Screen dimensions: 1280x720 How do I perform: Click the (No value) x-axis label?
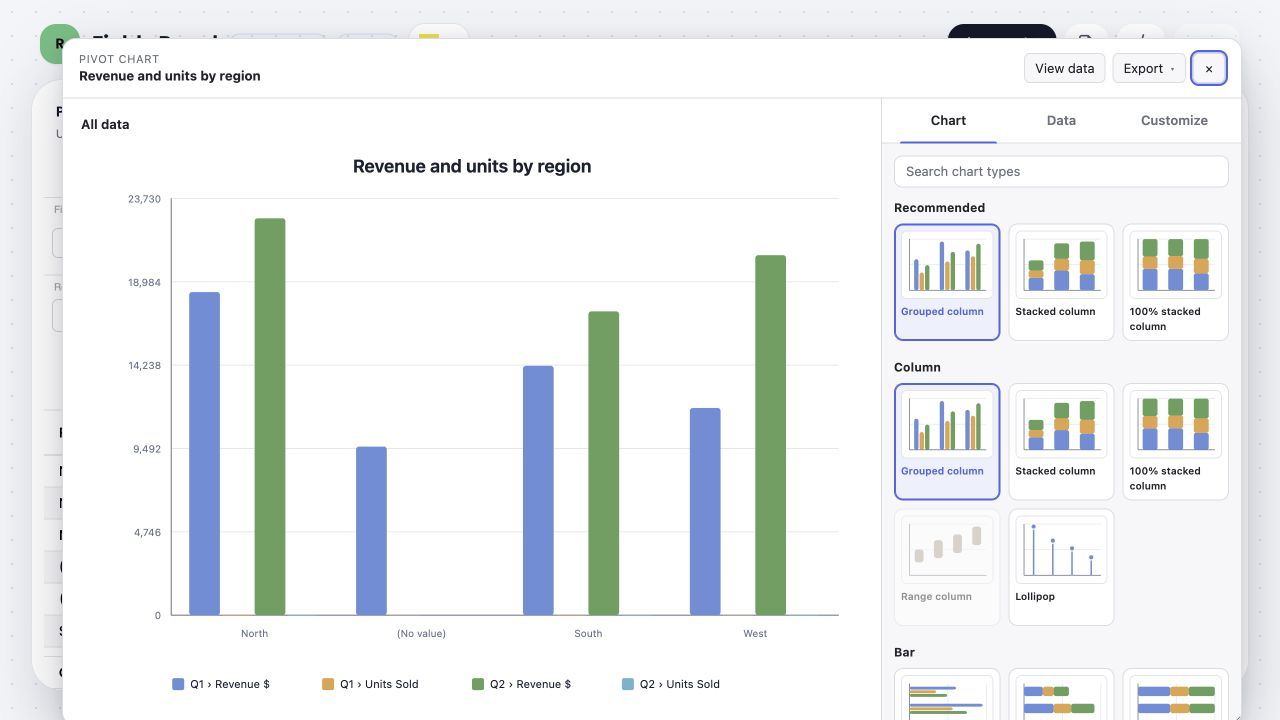pos(421,633)
